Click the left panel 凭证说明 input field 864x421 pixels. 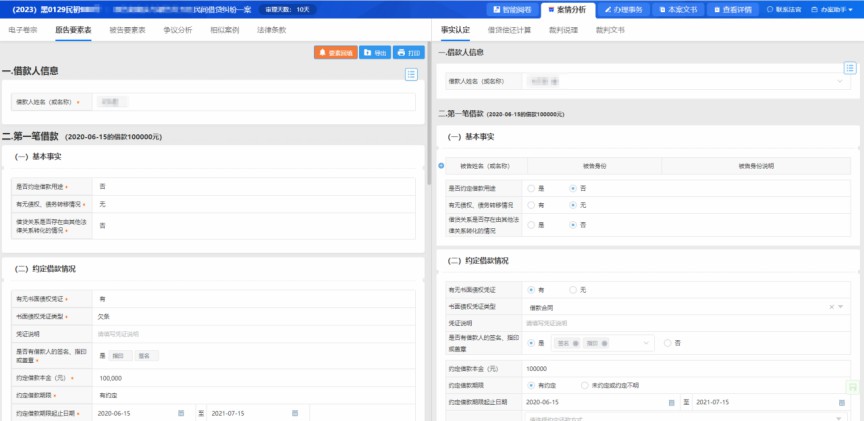(253, 334)
